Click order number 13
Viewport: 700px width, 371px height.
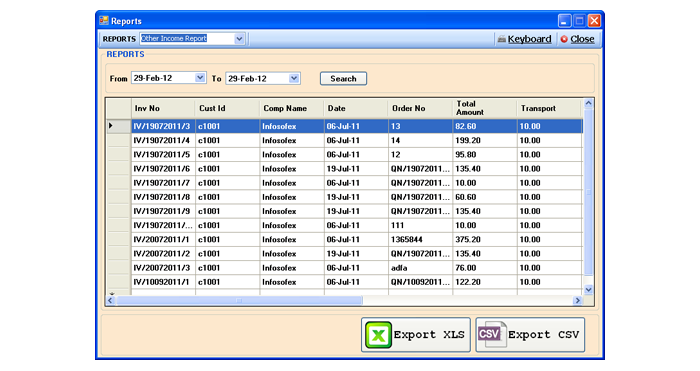420,126
